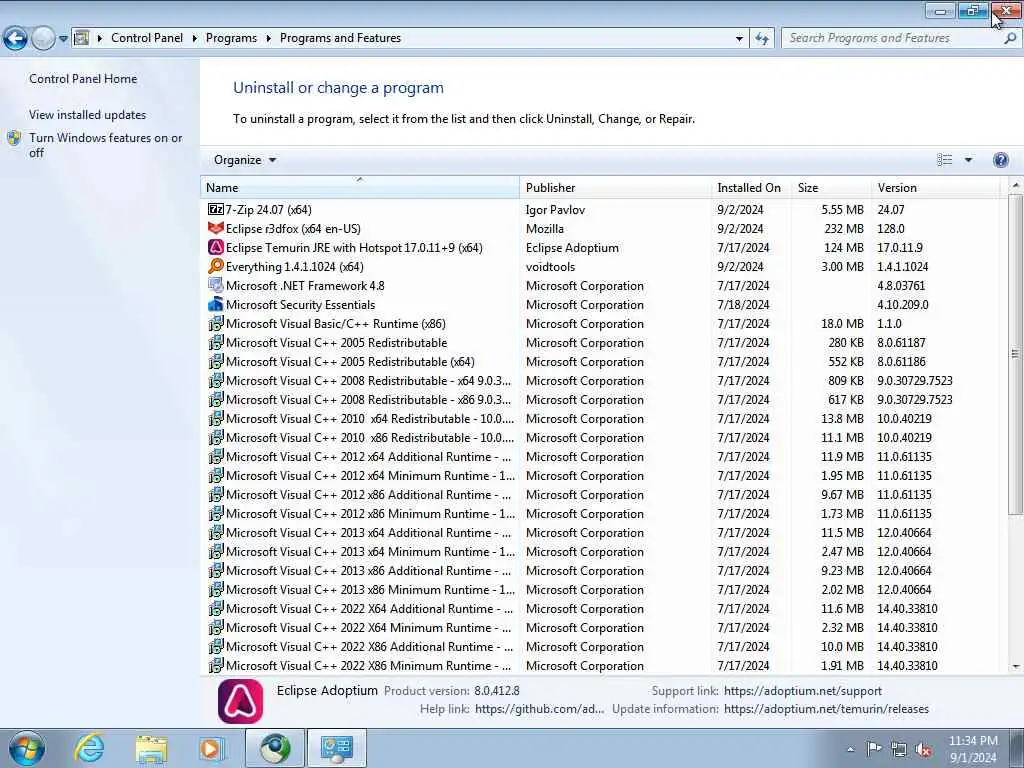This screenshot has height=768, width=1024.
Task: Open View installed updates link
Action: pos(88,114)
